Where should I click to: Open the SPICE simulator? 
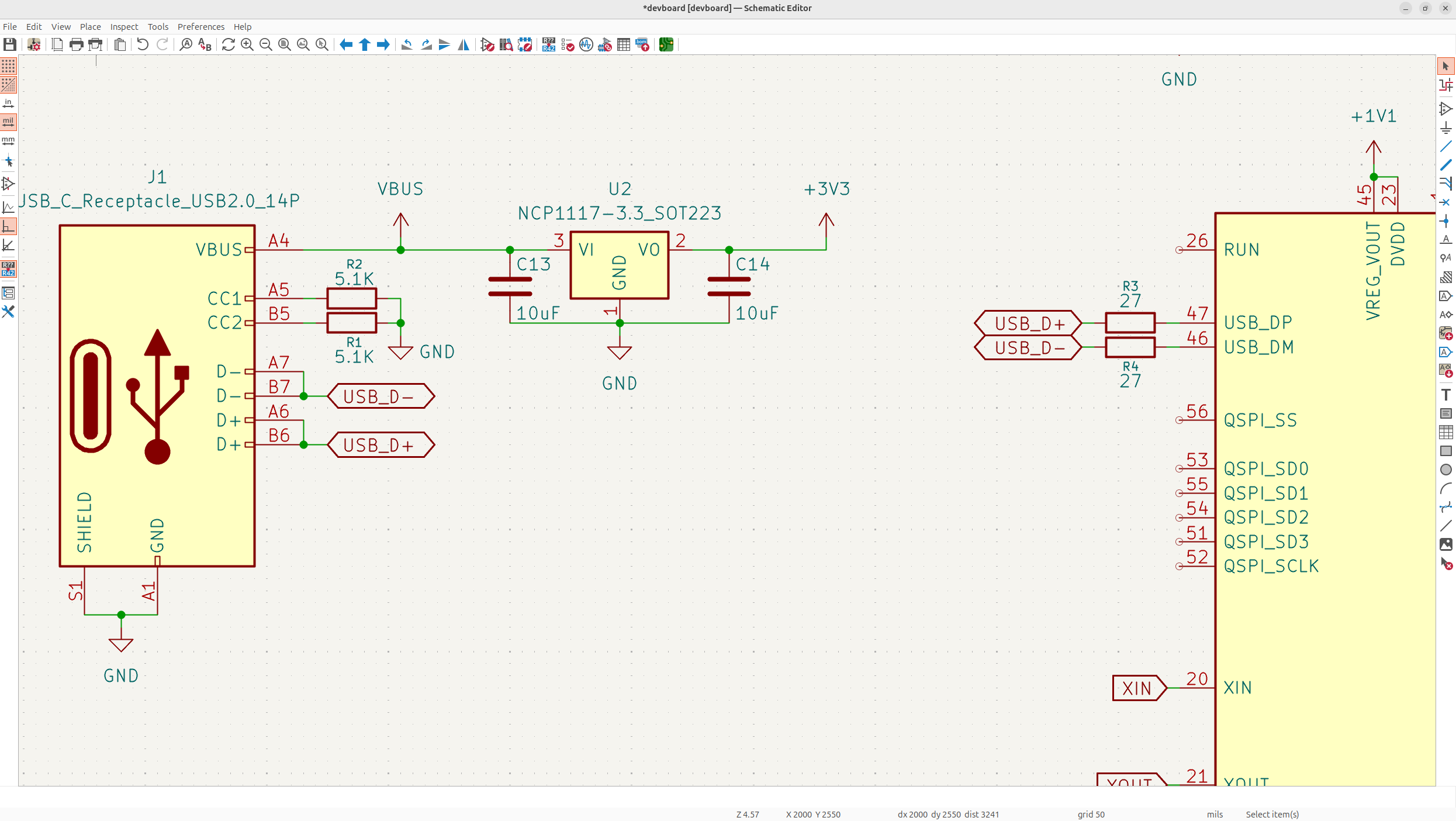(586, 44)
